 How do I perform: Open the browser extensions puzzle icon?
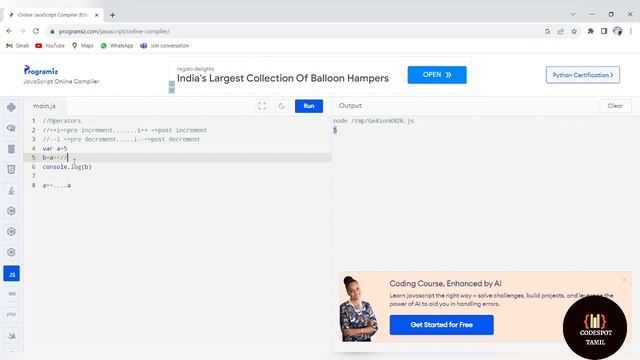pos(590,31)
